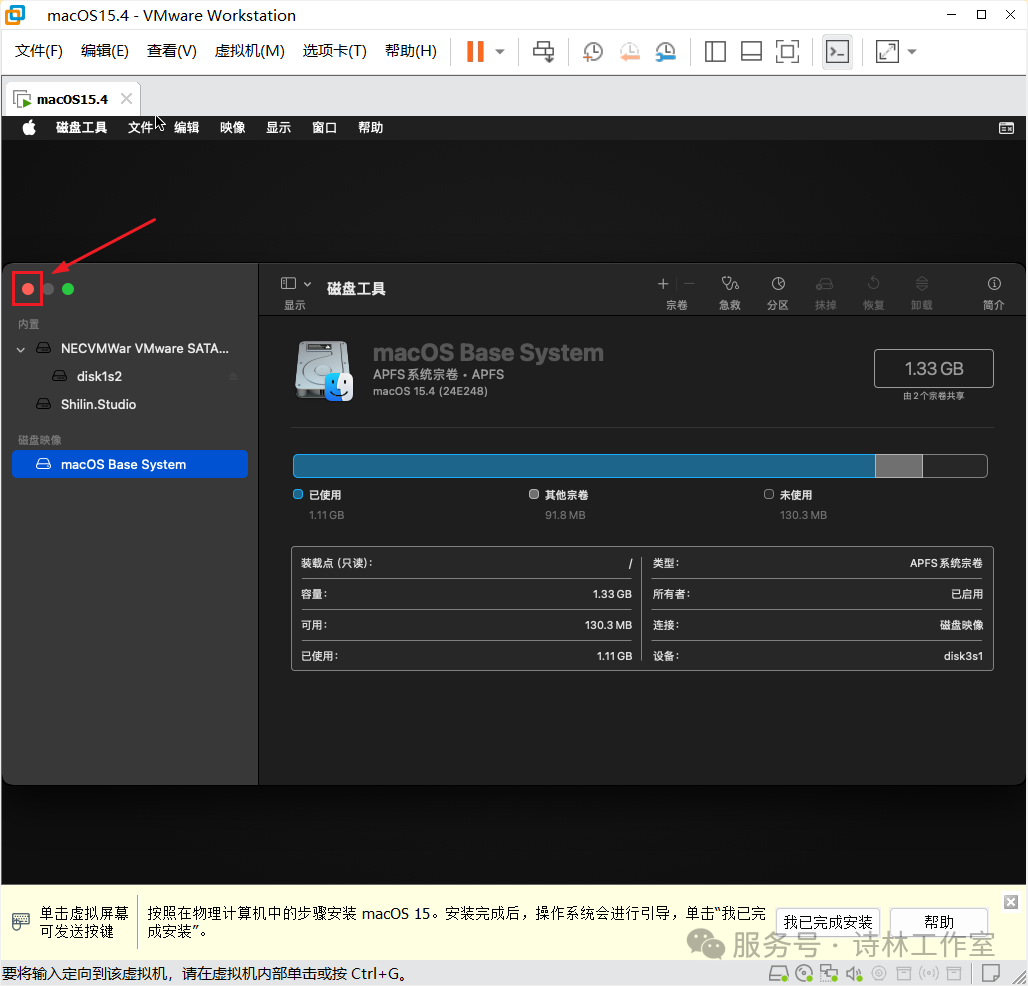Viewport: 1028px width, 986px height.
Task: Open the 磁盘工具 menu in macOS menu bar
Action: coord(81,127)
